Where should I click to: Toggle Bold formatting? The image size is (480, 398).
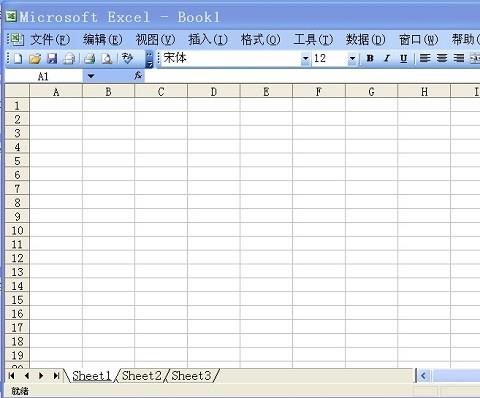click(370, 58)
